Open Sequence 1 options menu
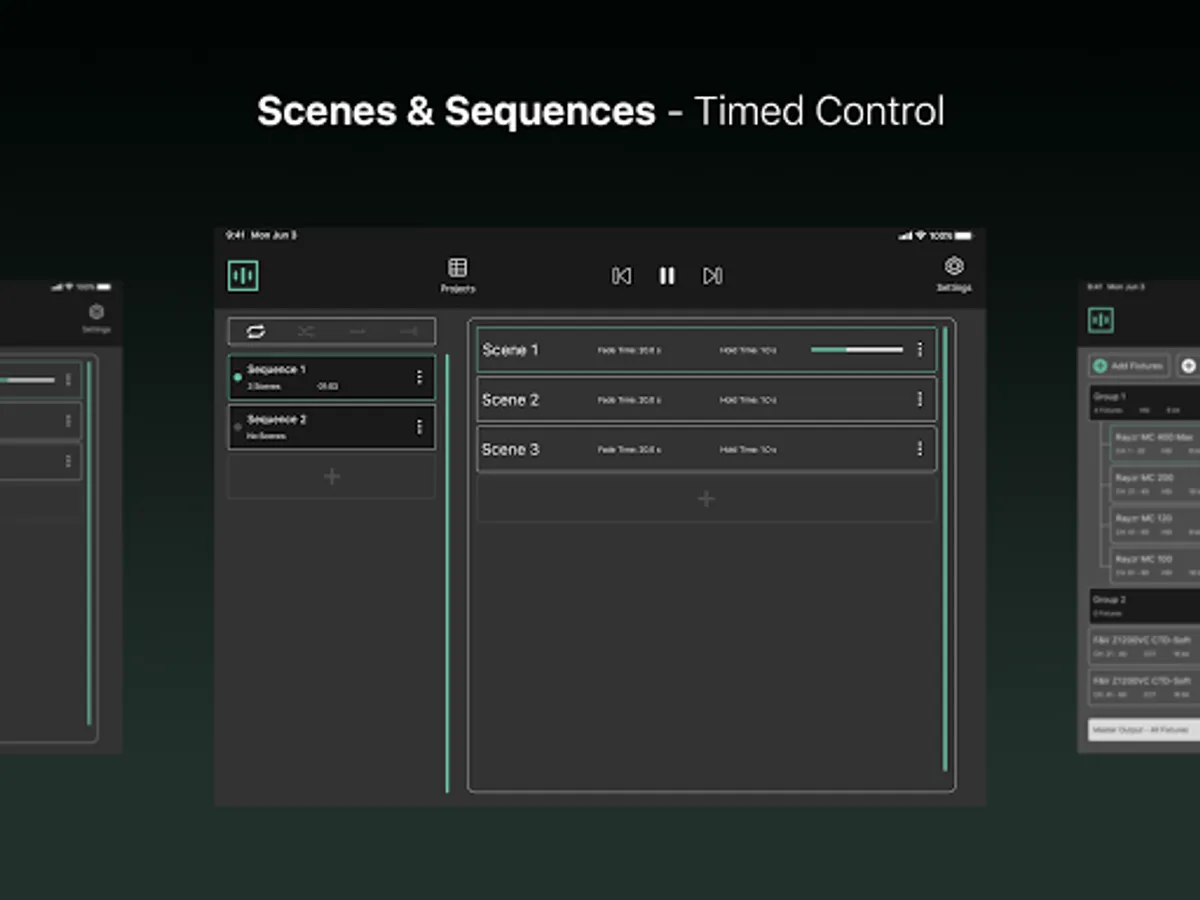This screenshot has width=1200, height=900. [419, 377]
